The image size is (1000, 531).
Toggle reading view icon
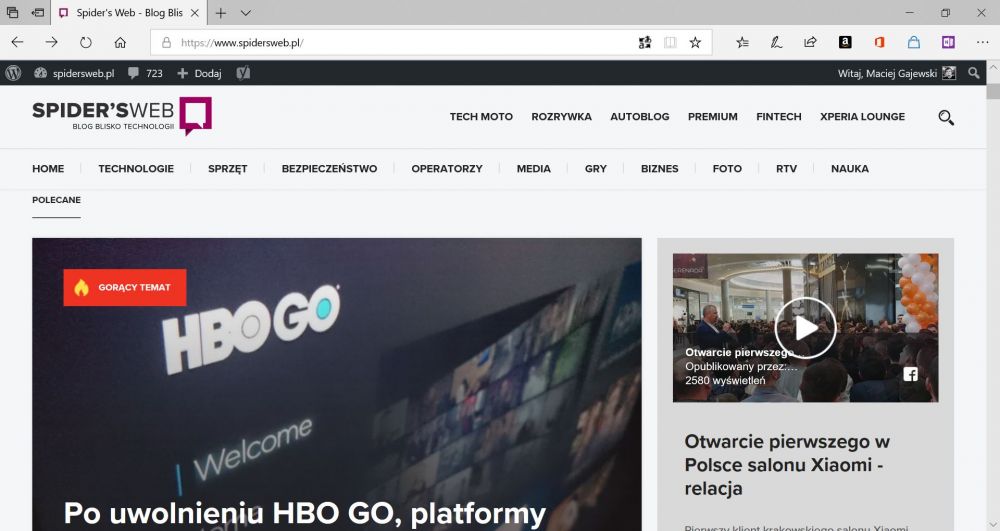(x=670, y=43)
